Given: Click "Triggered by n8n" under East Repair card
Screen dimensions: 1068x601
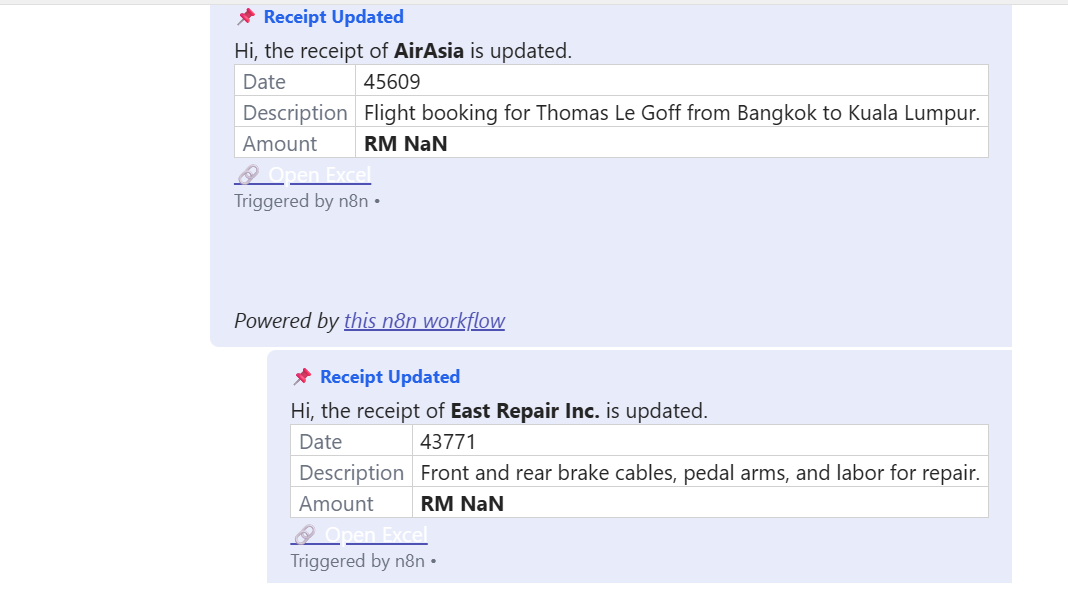Looking at the screenshot, I should pyautogui.click(x=357, y=561).
